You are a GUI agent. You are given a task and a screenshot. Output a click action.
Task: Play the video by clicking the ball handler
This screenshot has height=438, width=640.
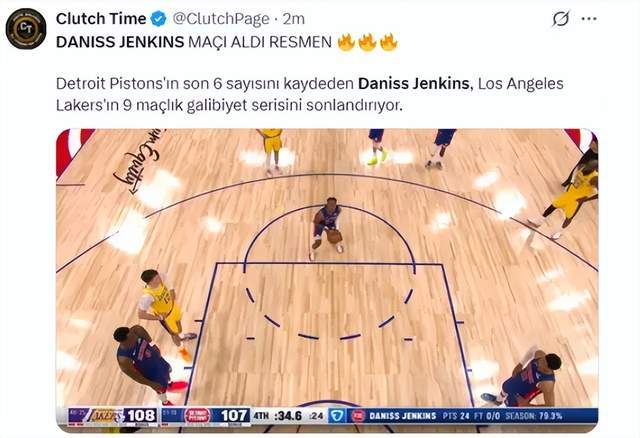click(x=327, y=229)
